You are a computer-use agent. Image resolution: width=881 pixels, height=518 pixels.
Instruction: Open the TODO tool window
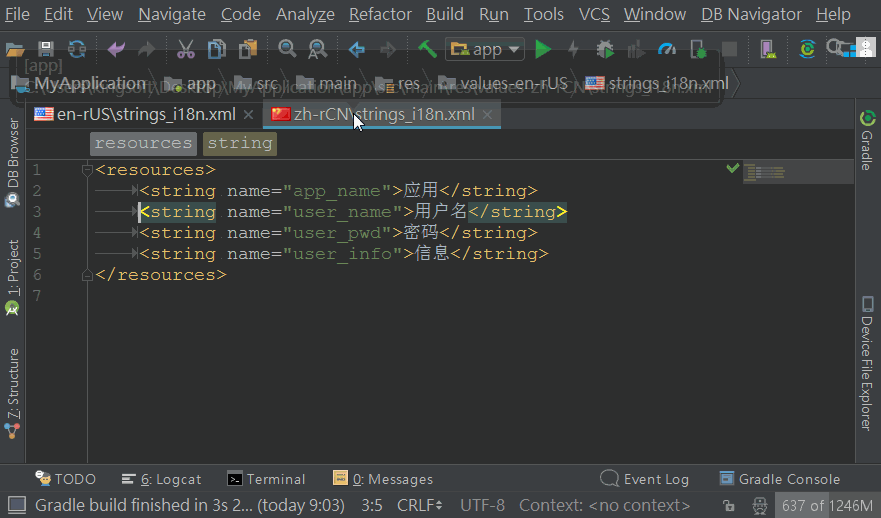click(x=65, y=479)
